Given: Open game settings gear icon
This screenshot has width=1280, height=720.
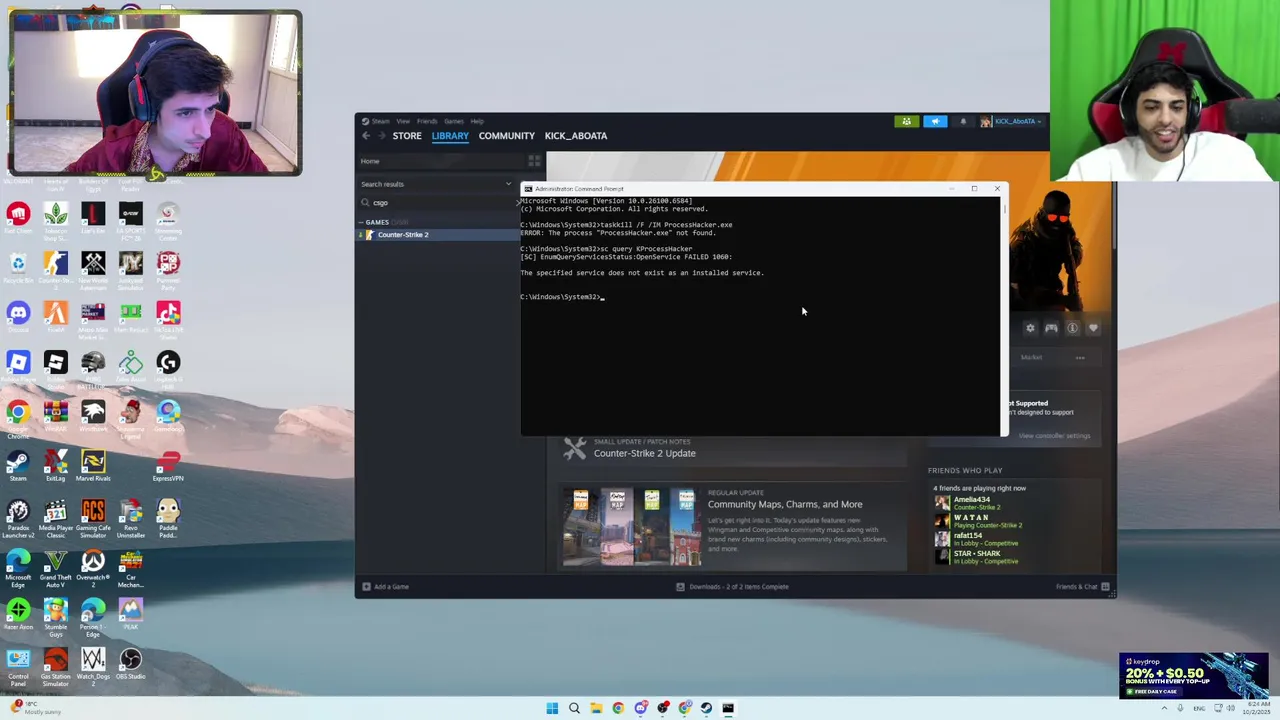Looking at the screenshot, I should (x=1030, y=328).
